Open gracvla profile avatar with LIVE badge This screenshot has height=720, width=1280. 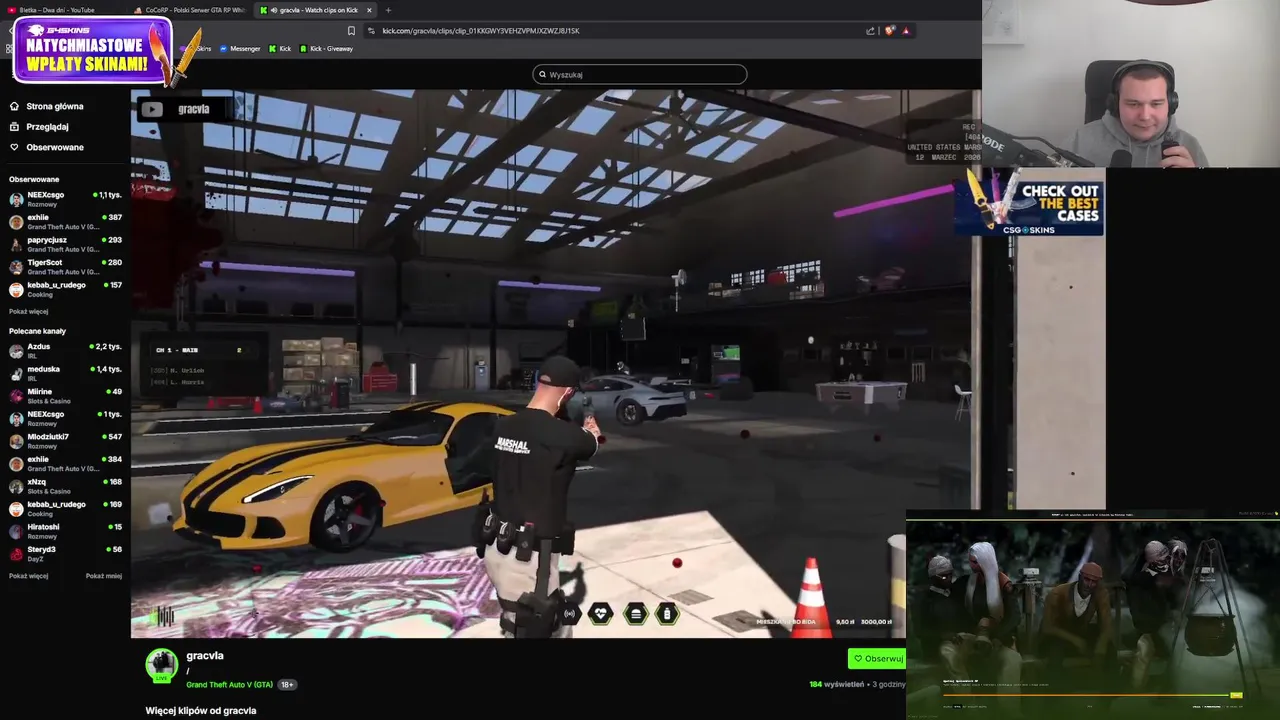click(162, 666)
